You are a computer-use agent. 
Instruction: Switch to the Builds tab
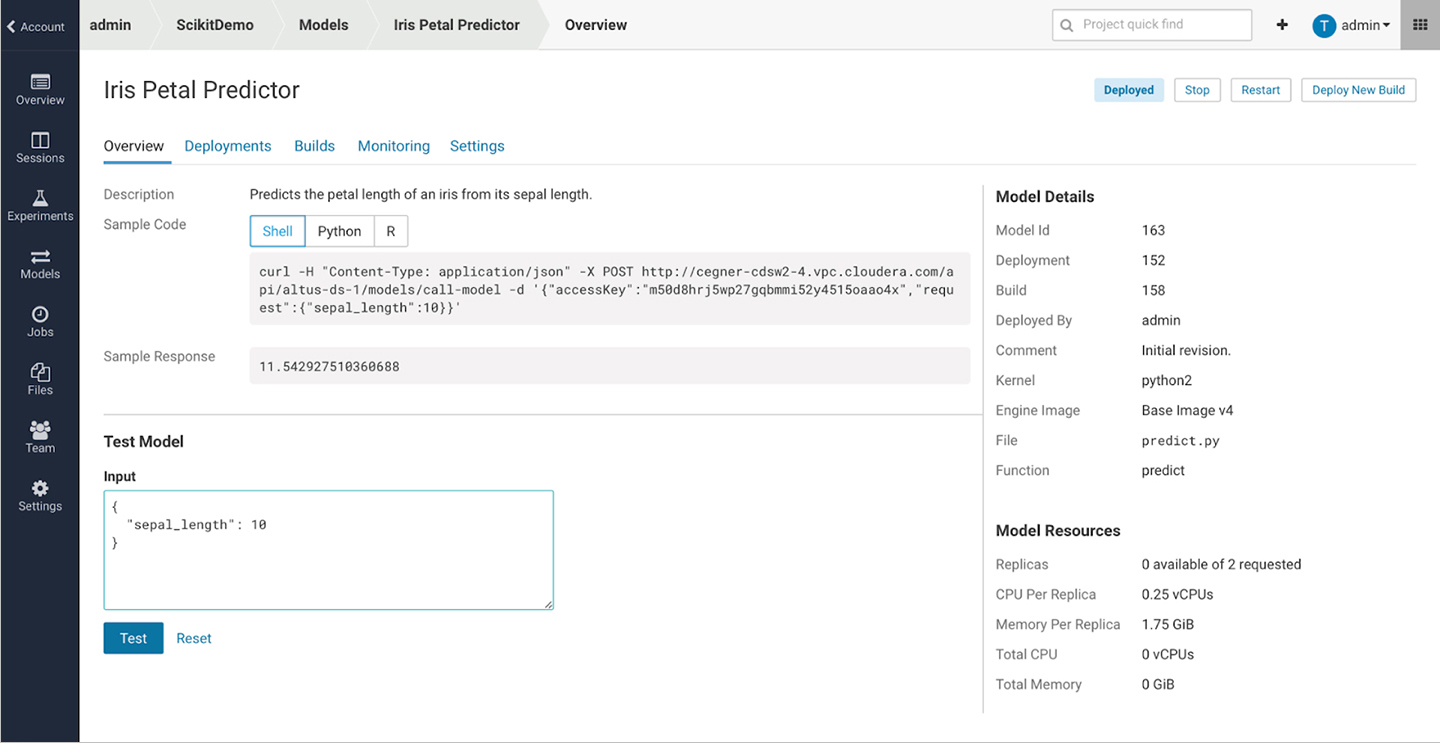coord(315,146)
